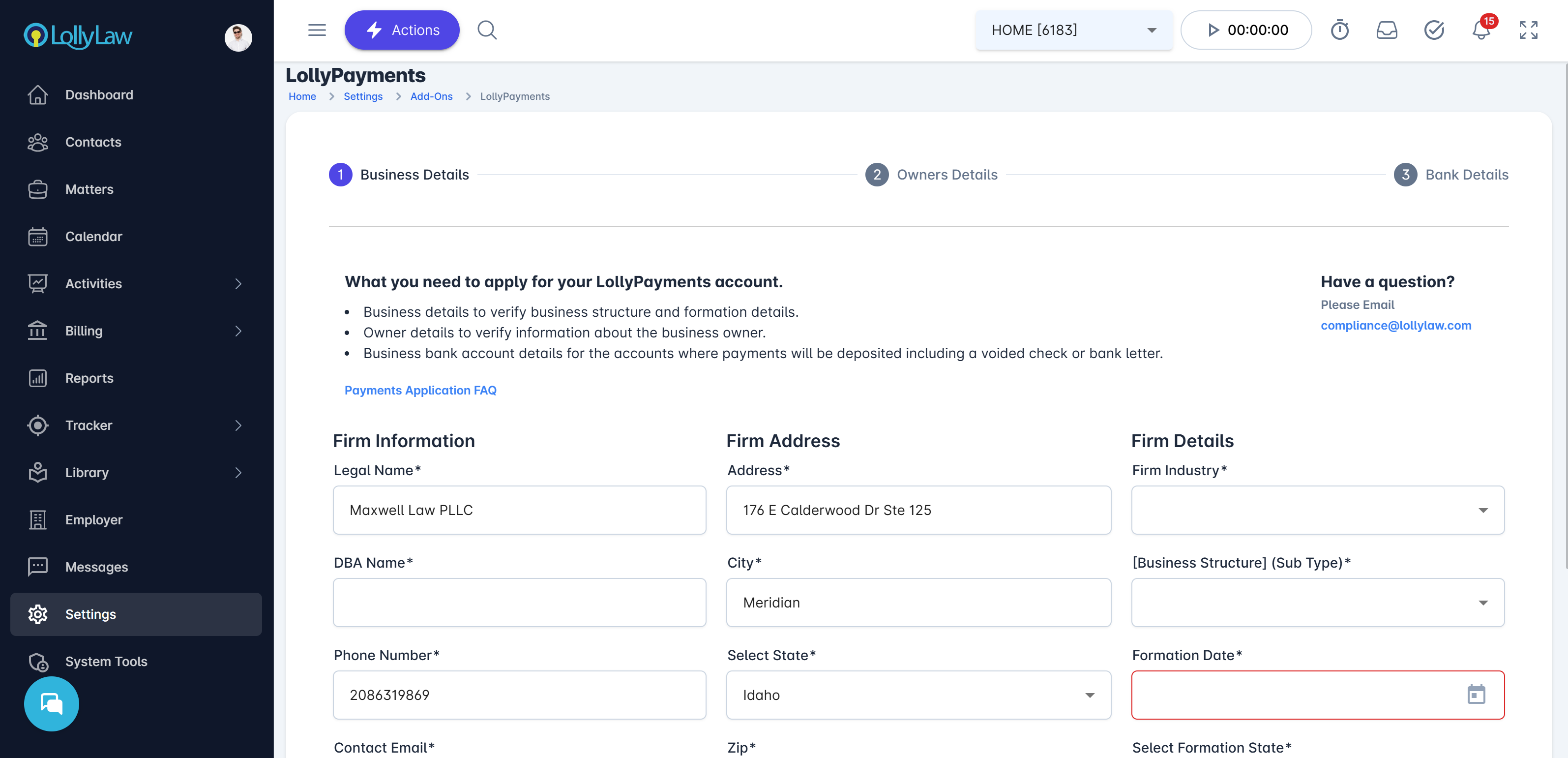Open notifications bell with 15 badge
The height and width of the screenshot is (758, 1568).
(x=1481, y=30)
